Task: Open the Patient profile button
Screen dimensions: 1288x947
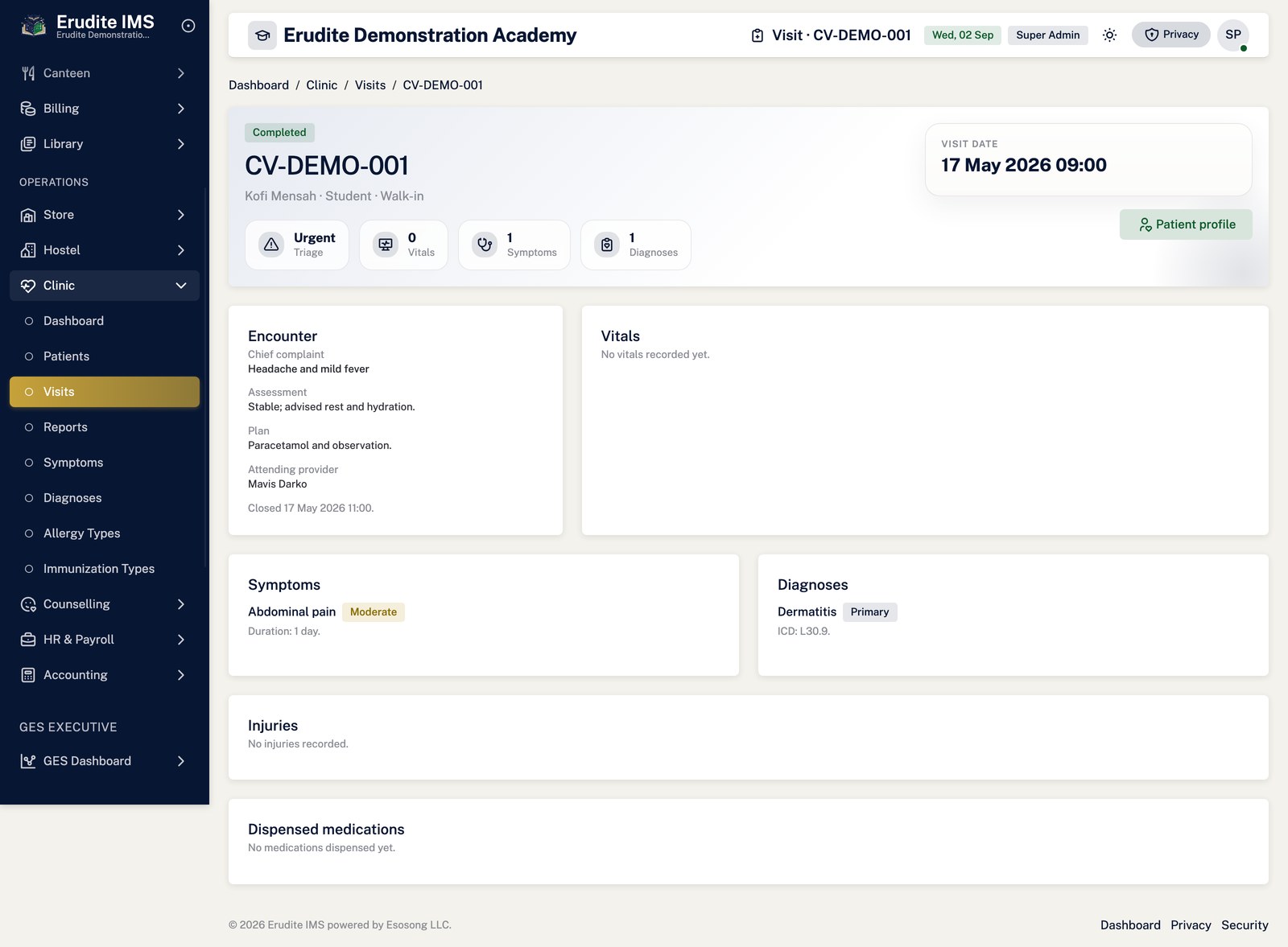Action: point(1186,224)
